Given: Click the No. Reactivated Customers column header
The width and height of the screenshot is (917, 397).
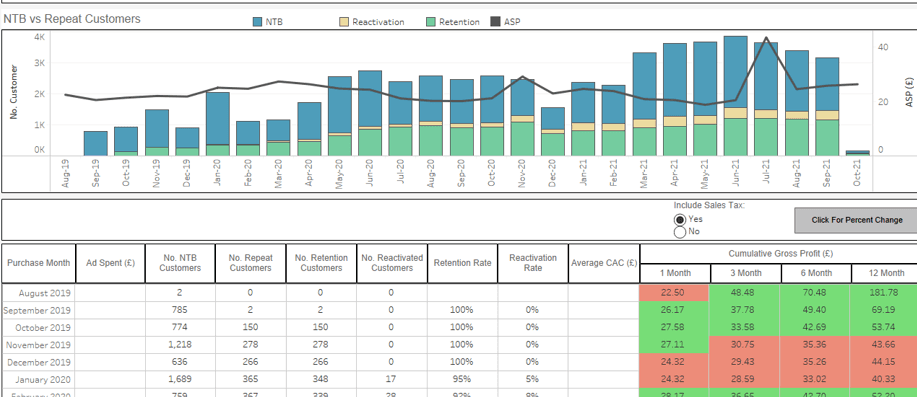Looking at the screenshot, I should (x=392, y=263).
